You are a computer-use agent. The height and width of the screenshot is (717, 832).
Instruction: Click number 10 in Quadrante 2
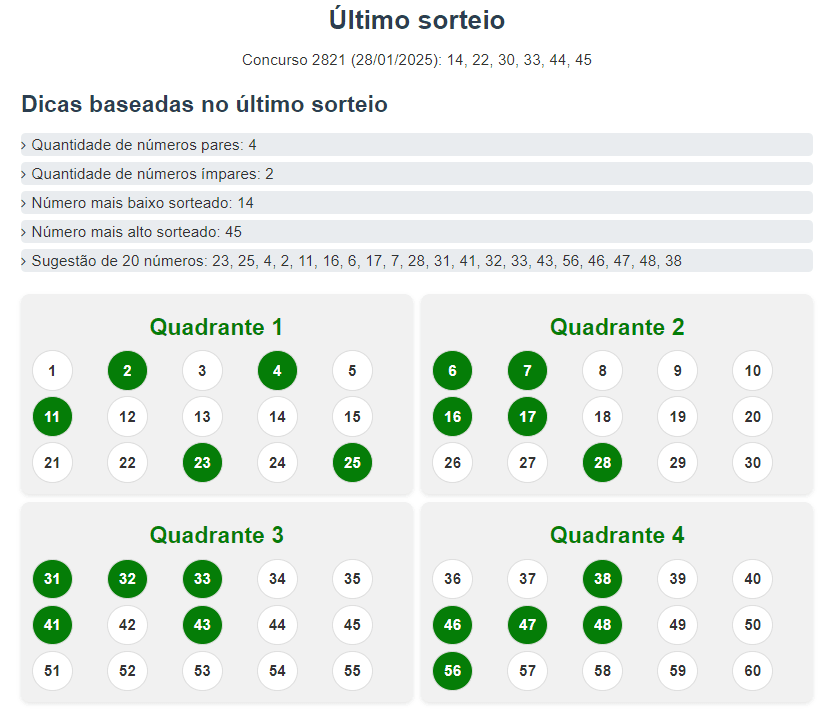click(752, 370)
